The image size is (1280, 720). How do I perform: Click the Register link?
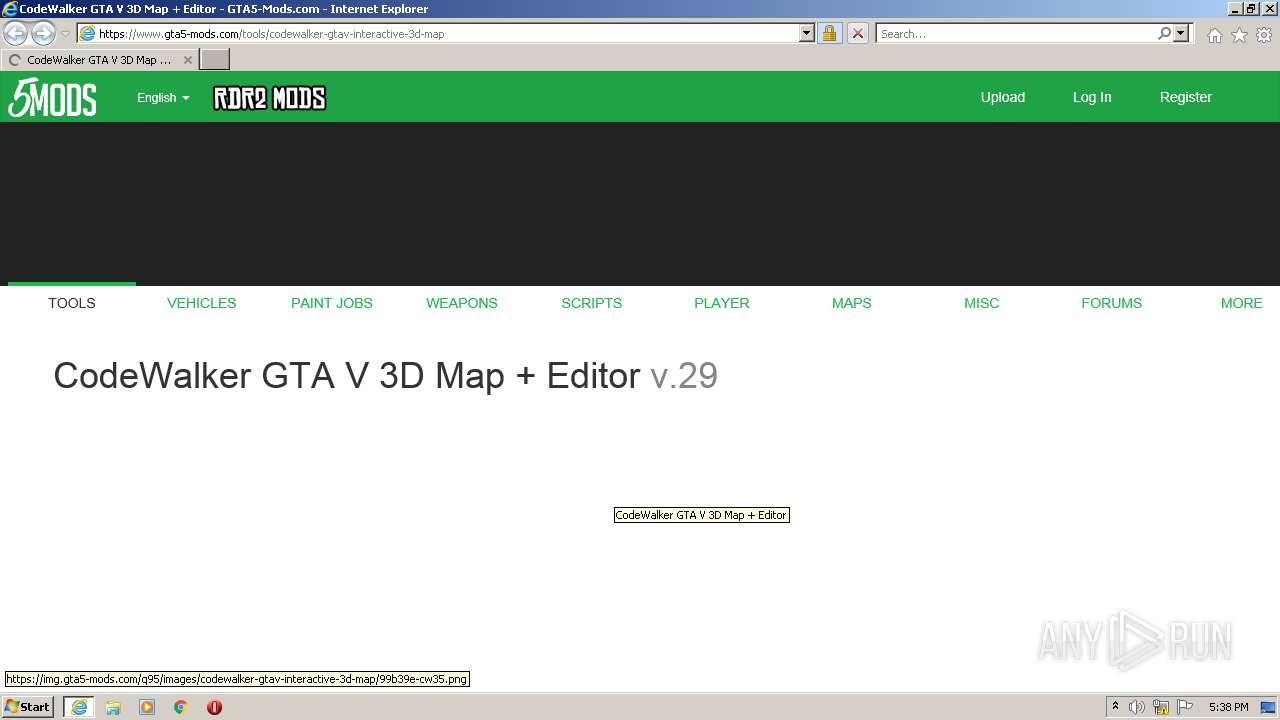1186,97
